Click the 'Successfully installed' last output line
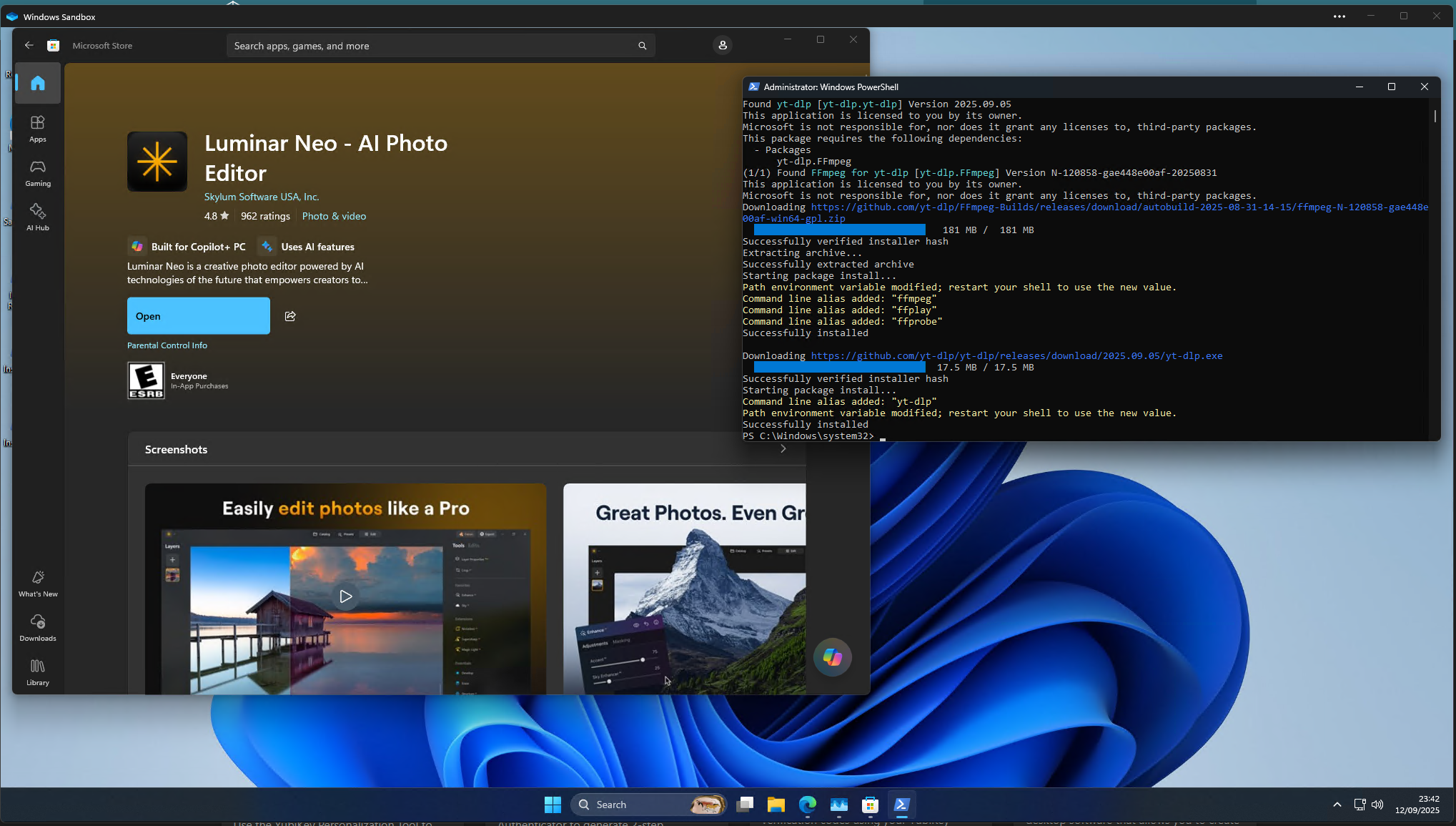The height and width of the screenshot is (826, 1456). coord(806,425)
